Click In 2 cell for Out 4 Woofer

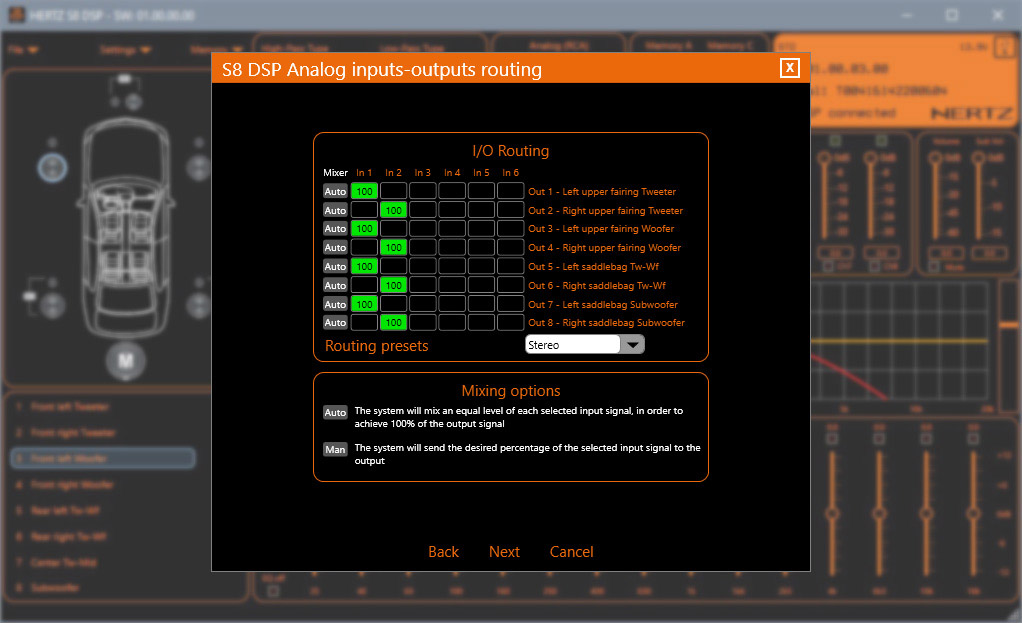[394, 247]
